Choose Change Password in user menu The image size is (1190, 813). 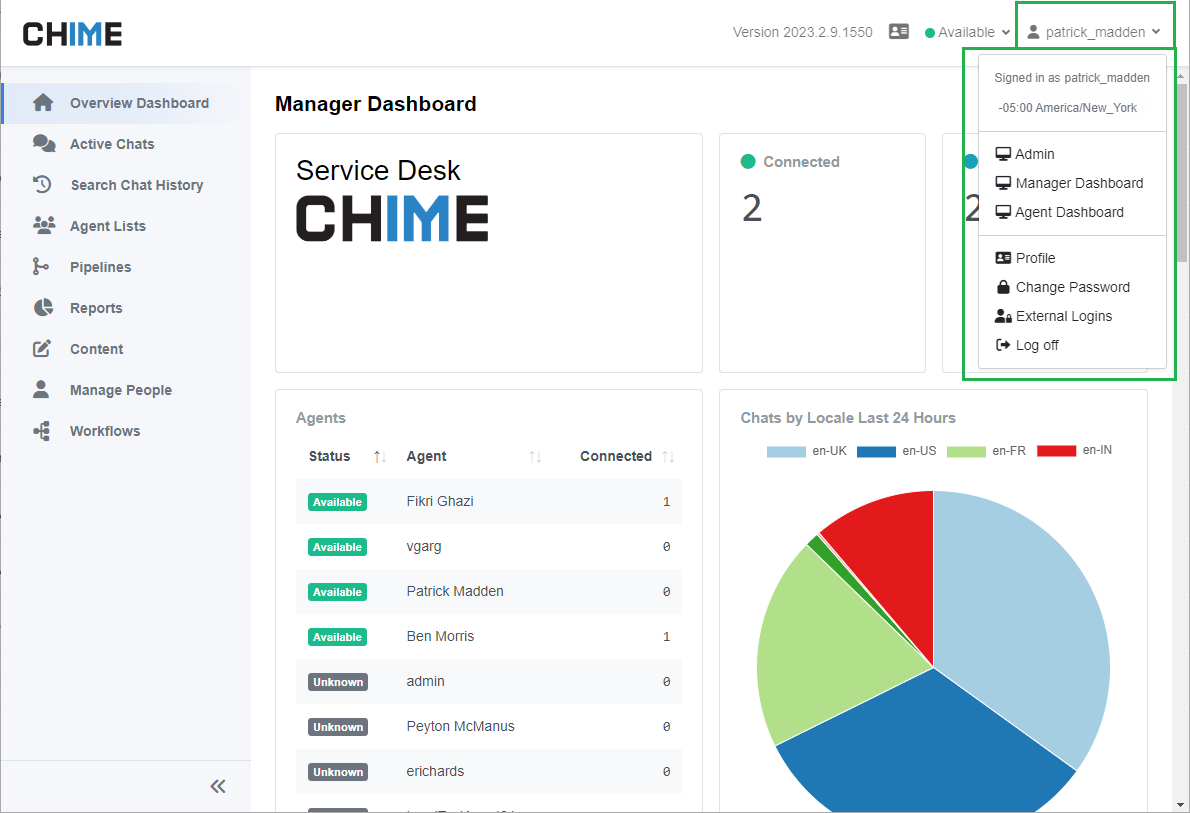pyautogui.click(x=1072, y=287)
